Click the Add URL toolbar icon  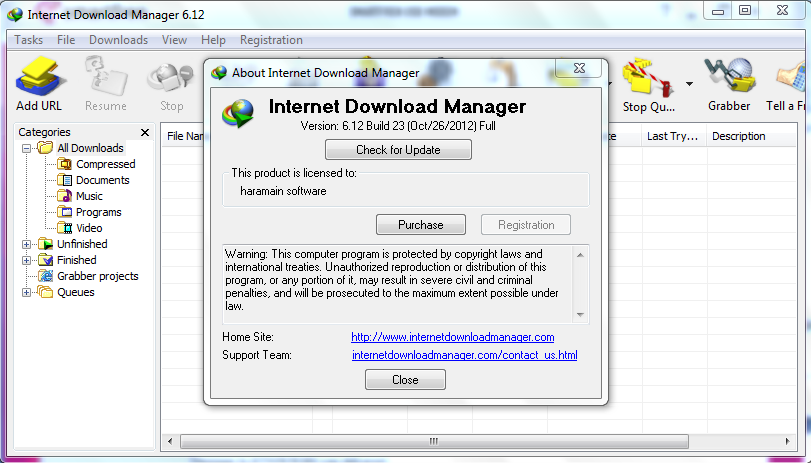coord(40,77)
